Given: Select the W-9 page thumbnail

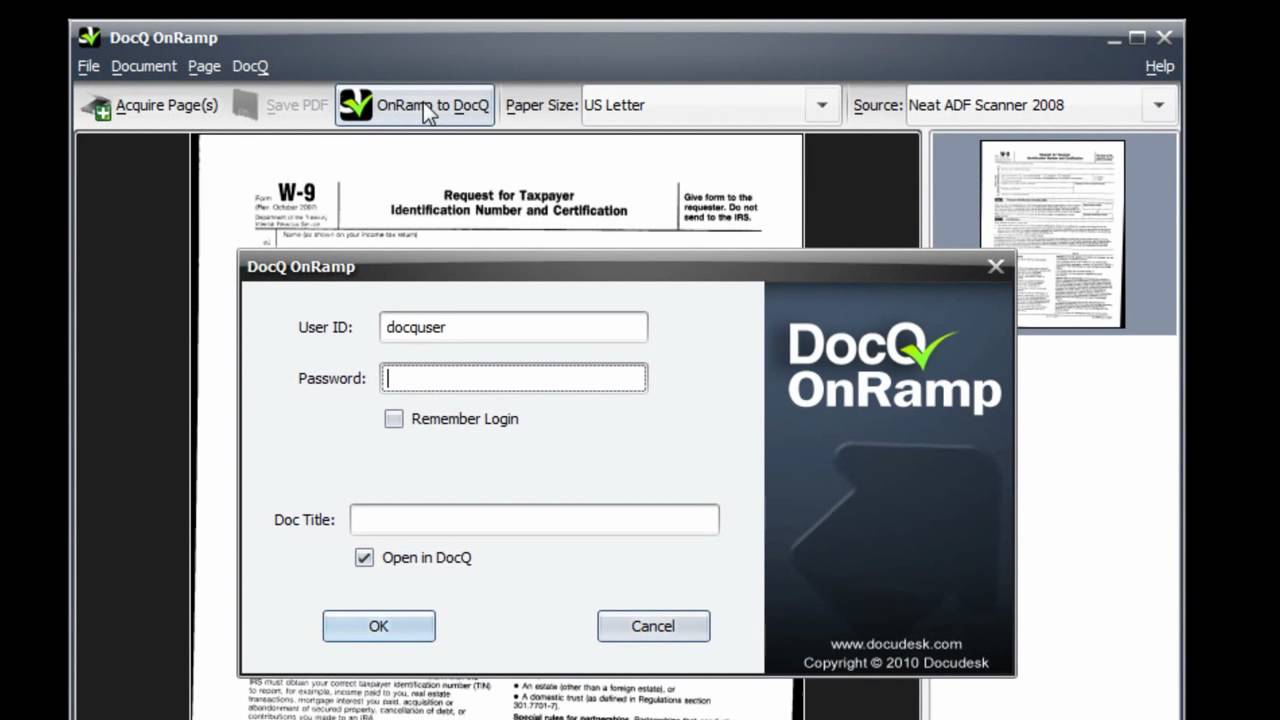Looking at the screenshot, I should pyautogui.click(x=1052, y=234).
